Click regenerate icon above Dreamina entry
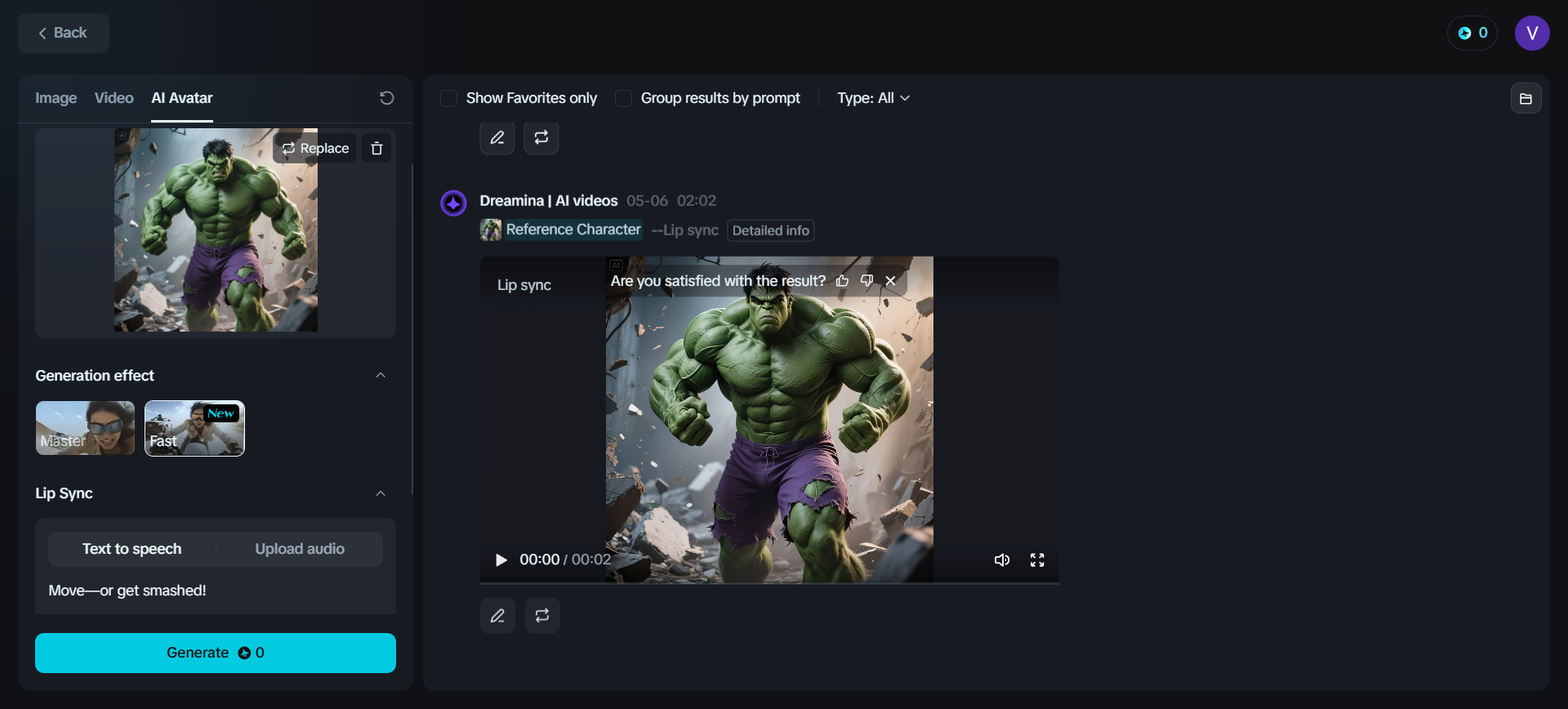This screenshot has height=709, width=1568. click(541, 137)
